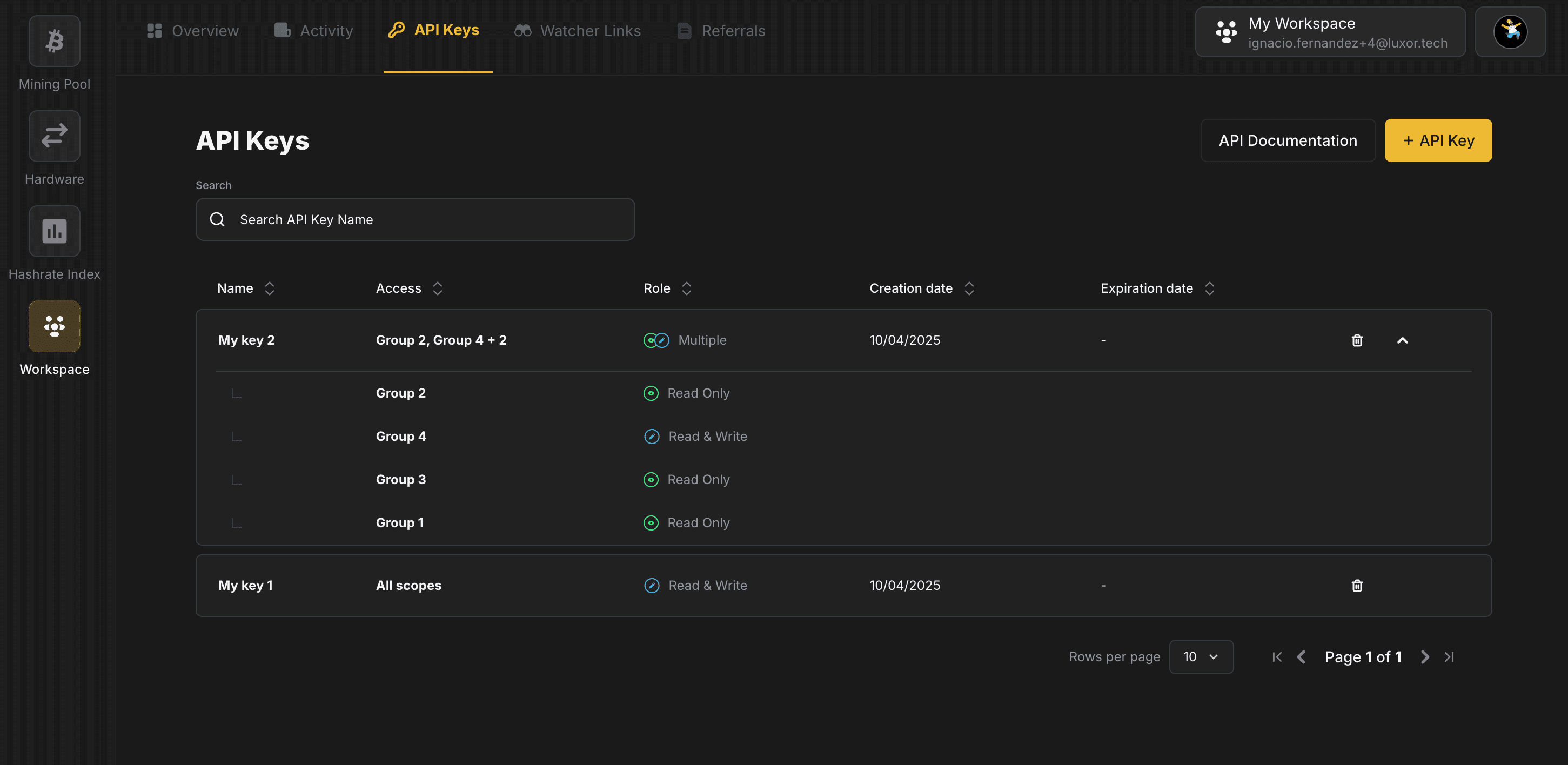The image size is (1568, 765).
Task: Delete My key 2 with trash icon
Action: [1357, 340]
